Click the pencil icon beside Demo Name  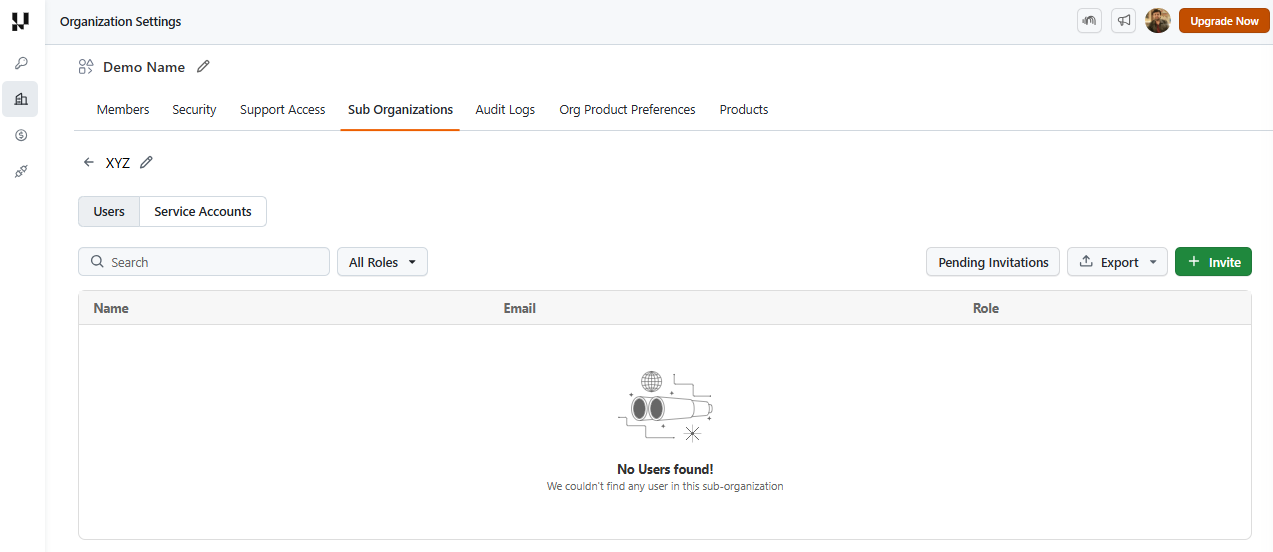(203, 67)
